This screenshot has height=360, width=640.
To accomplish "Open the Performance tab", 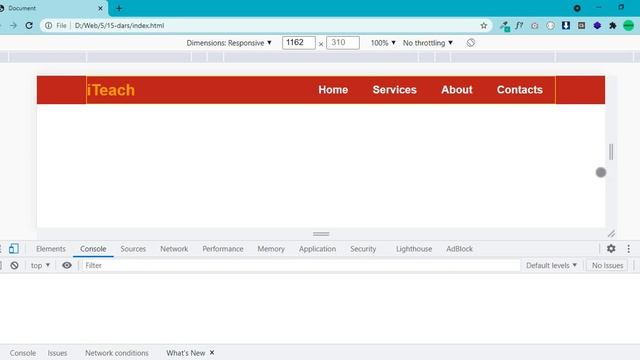I will (223, 249).
